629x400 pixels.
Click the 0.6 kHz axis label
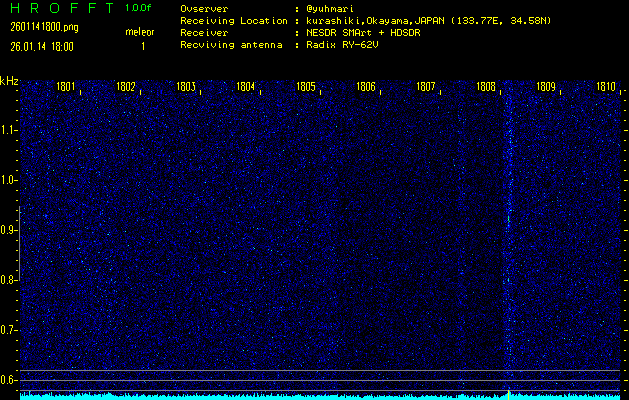click(x=7, y=380)
